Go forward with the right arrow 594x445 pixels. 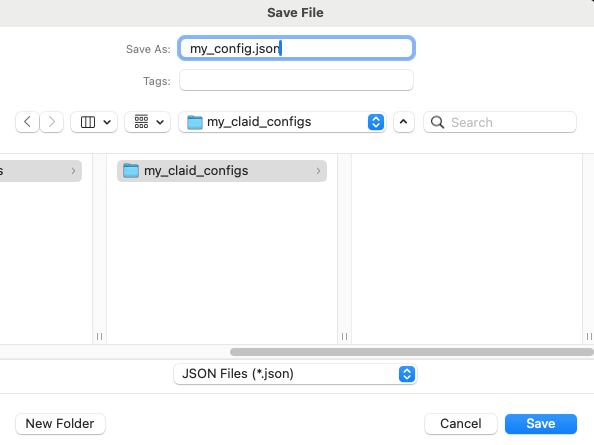(52, 122)
